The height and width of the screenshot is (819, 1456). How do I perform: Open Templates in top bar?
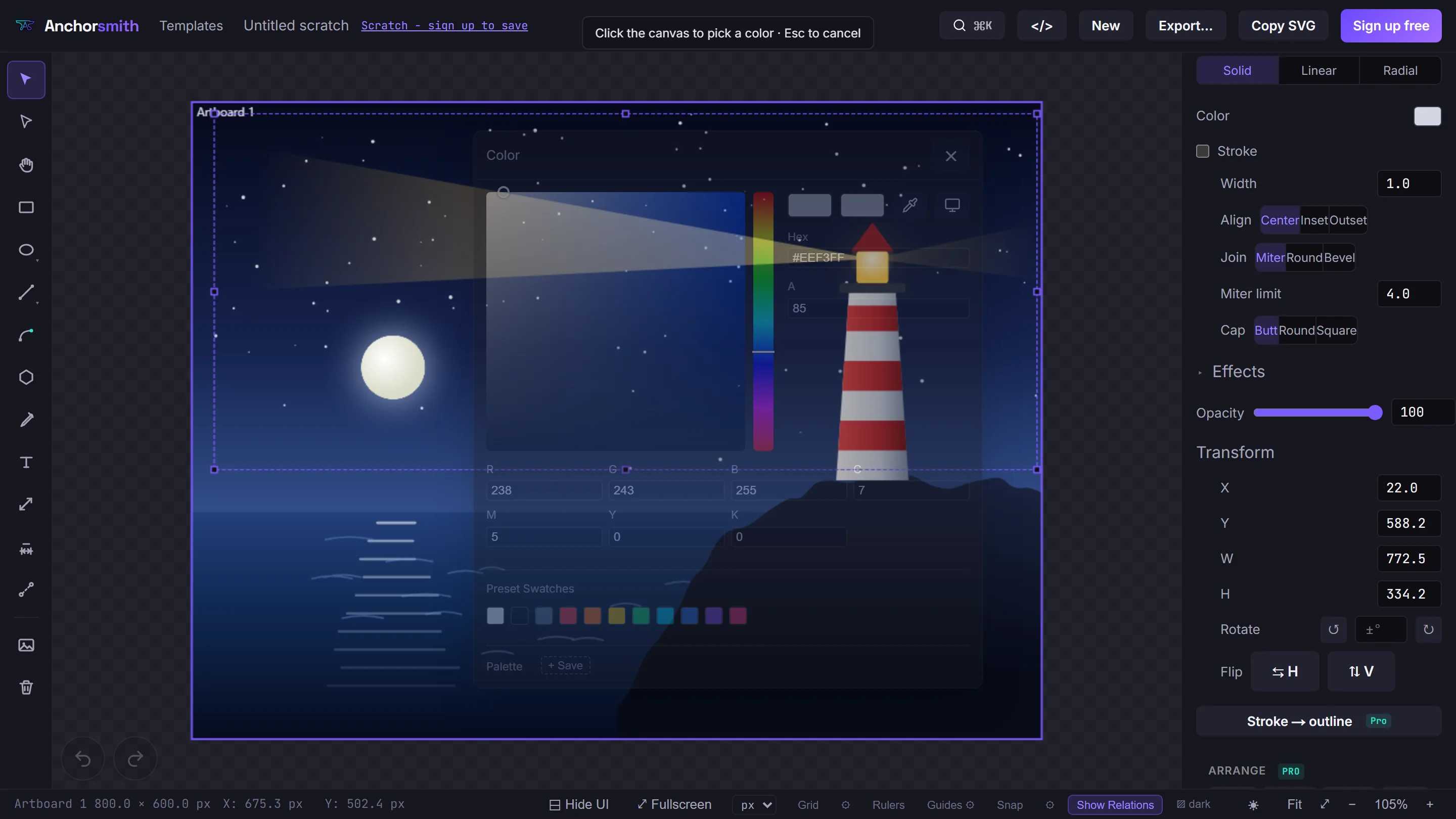click(x=191, y=26)
